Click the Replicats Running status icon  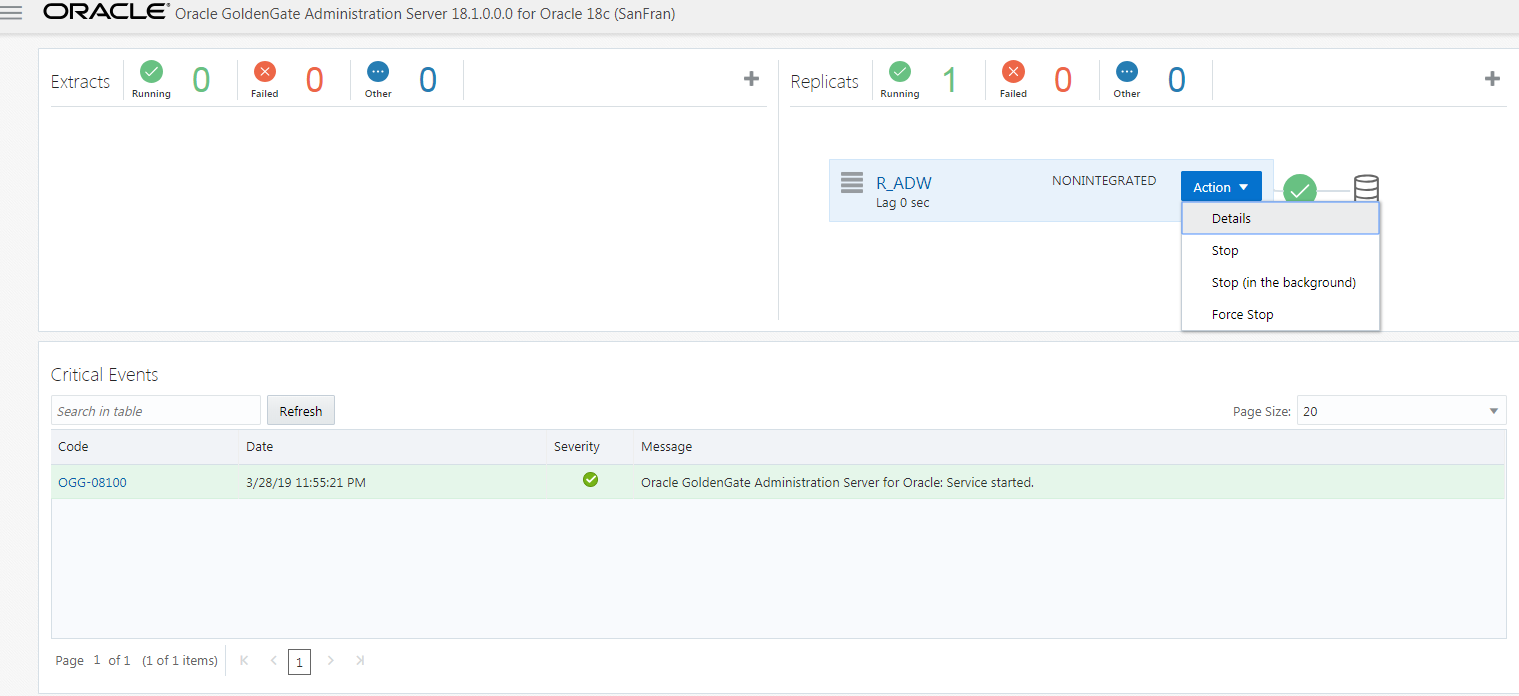(x=900, y=72)
